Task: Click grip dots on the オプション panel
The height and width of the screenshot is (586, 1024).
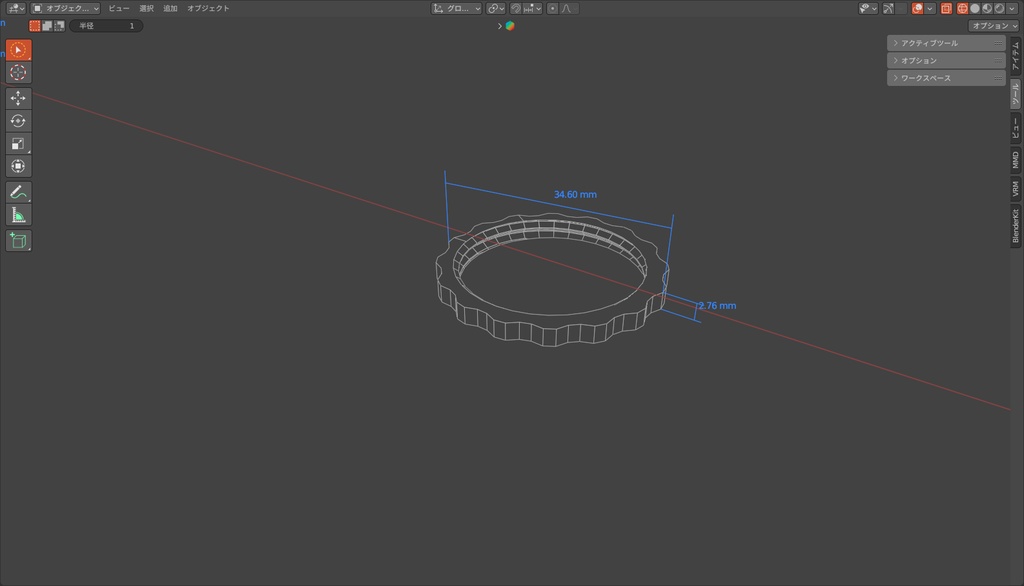Action: point(997,60)
